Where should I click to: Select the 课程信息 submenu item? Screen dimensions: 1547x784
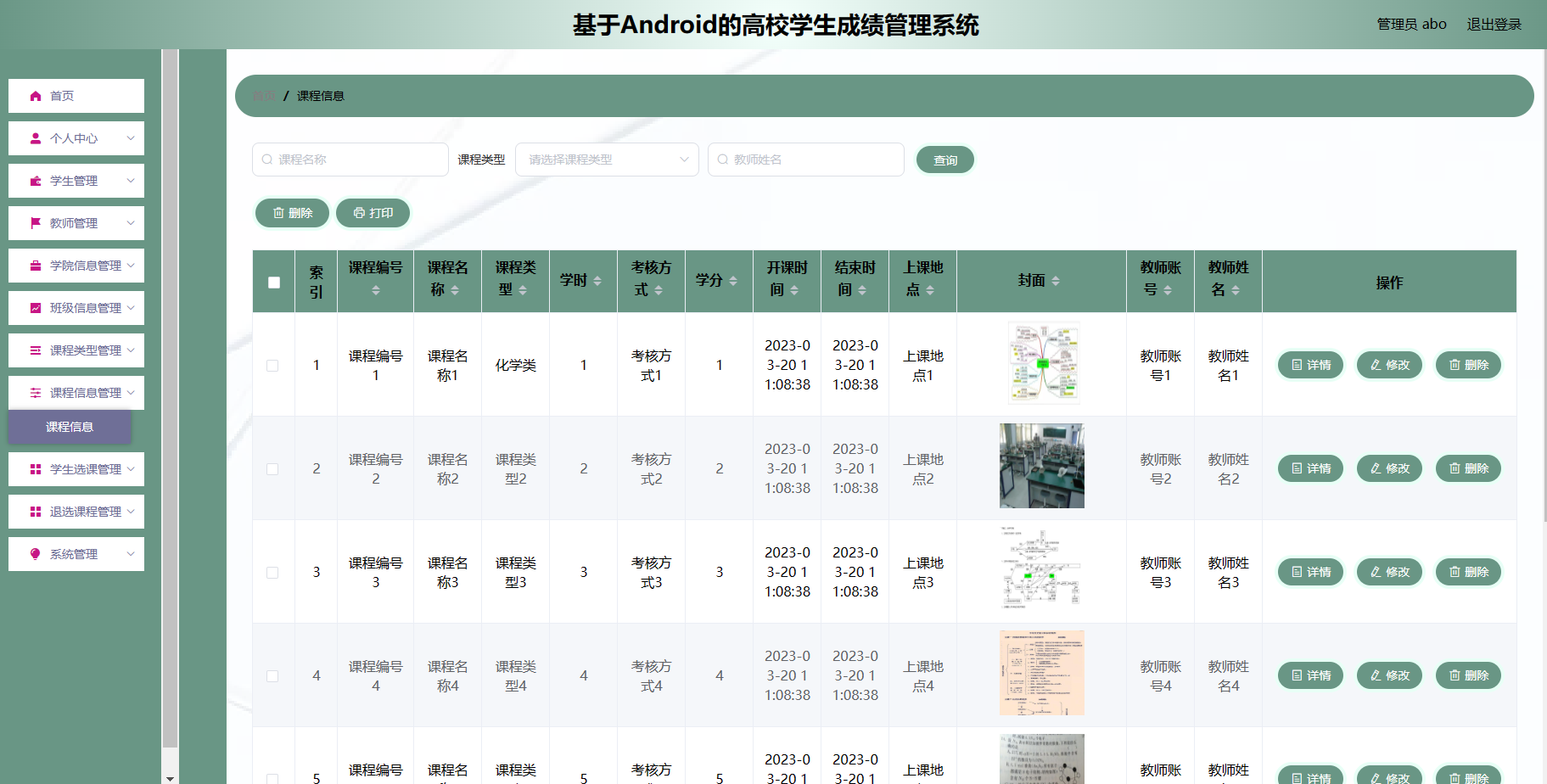point(70,427)
